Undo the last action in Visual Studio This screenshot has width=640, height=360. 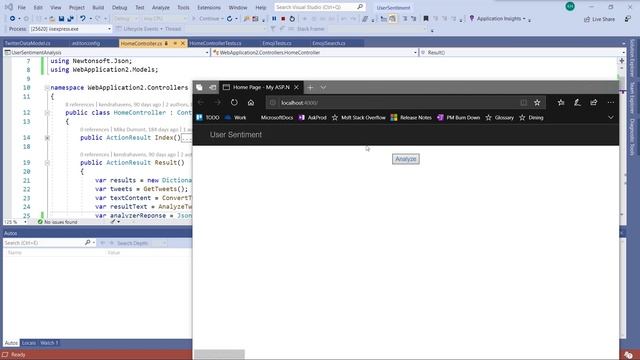pos(83,19)
